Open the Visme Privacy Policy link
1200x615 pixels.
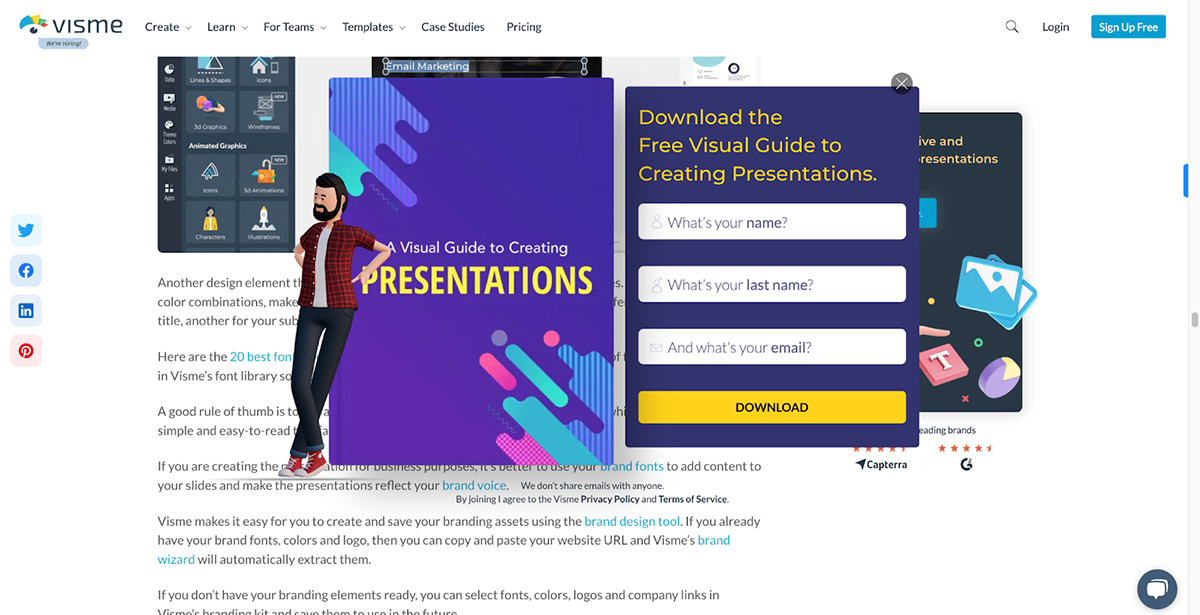(x=610, y=498)
